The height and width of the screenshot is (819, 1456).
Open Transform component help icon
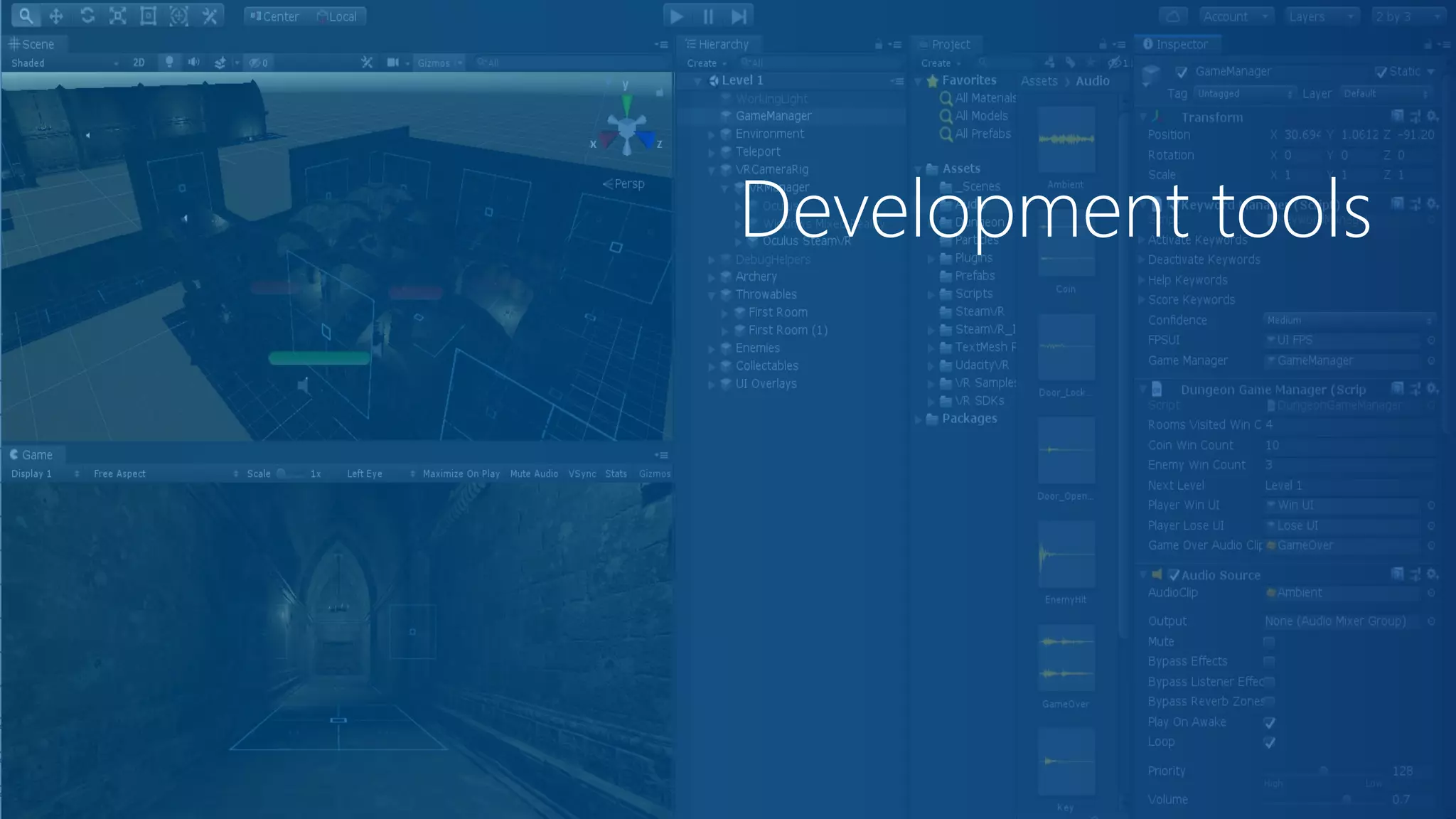[x=1398, y=116]
